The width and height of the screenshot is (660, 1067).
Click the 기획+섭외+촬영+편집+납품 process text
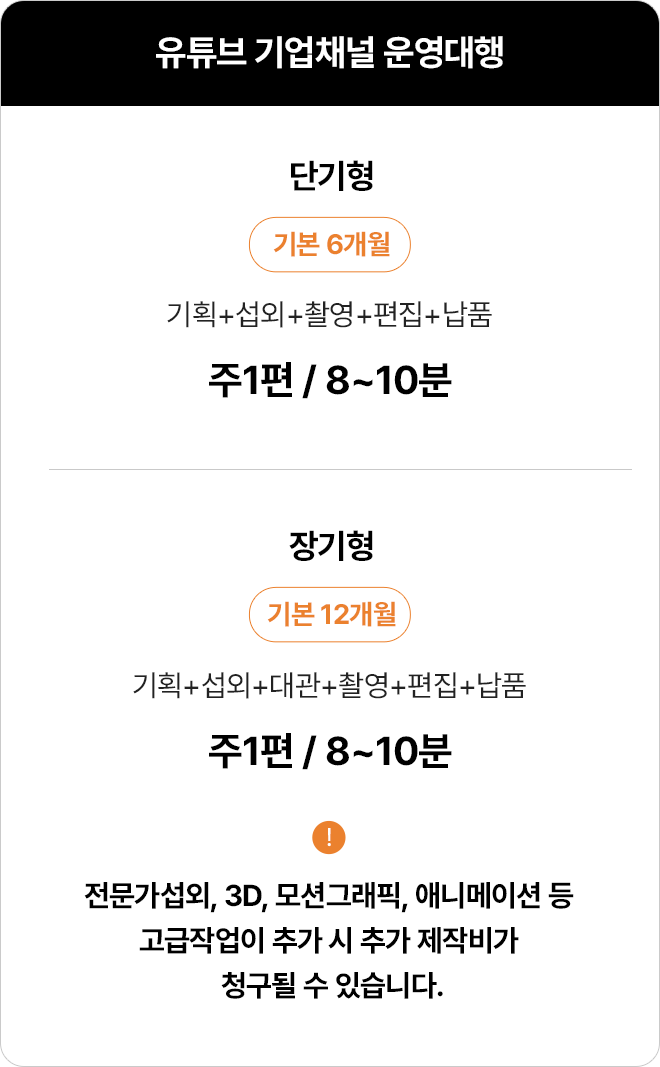329,314
